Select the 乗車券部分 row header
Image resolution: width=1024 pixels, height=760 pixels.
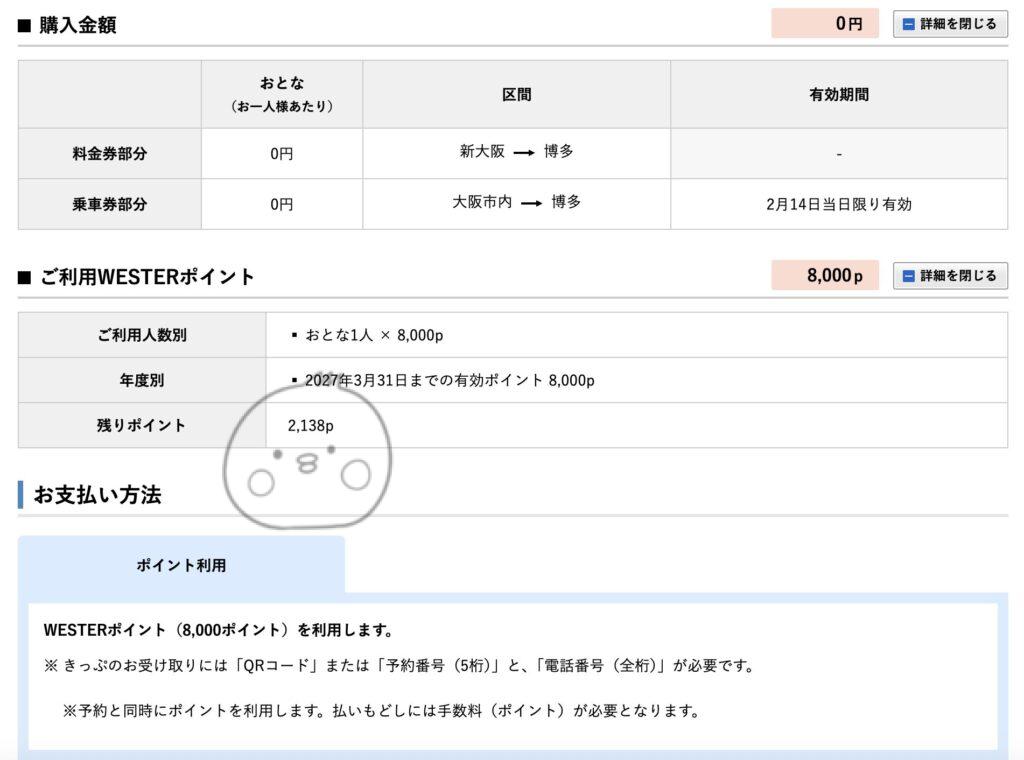tap(110, 204)
